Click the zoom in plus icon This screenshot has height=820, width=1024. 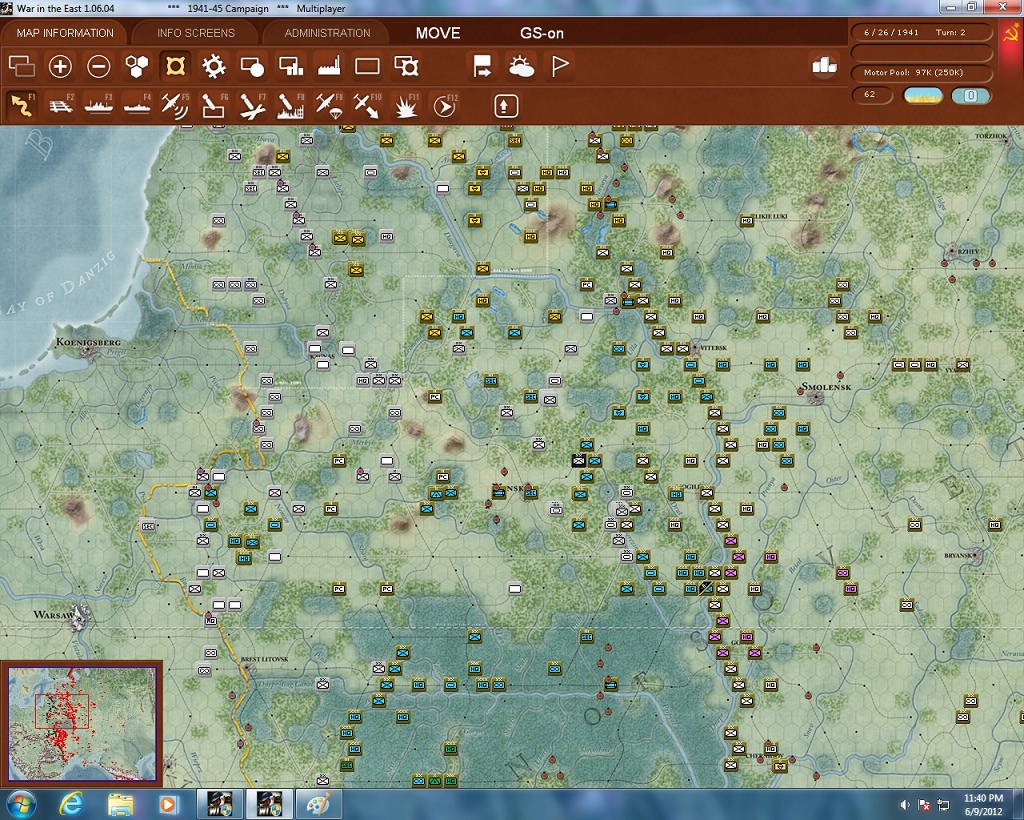[60, 66]
